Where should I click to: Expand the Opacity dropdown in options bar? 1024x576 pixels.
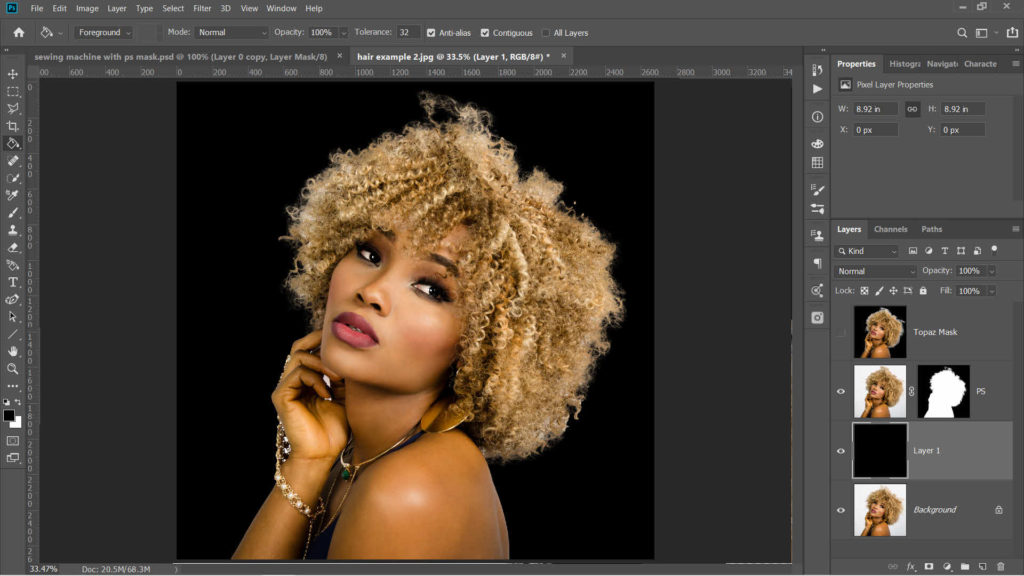(344, 33)
